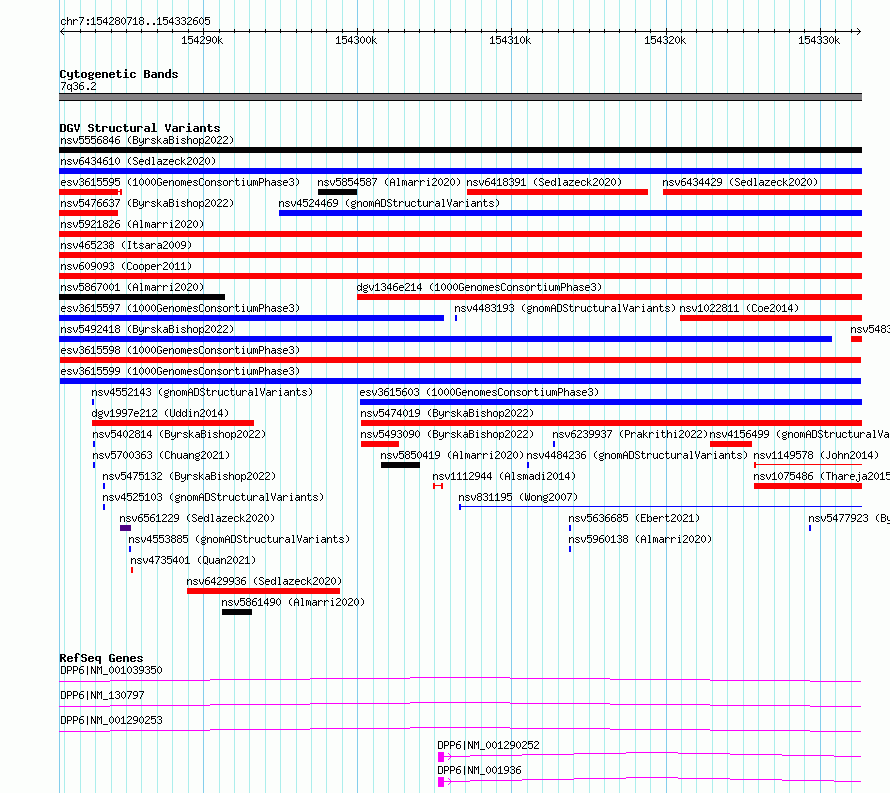Open nsv5474019 (ByrskaBishop2022) label

447,413
